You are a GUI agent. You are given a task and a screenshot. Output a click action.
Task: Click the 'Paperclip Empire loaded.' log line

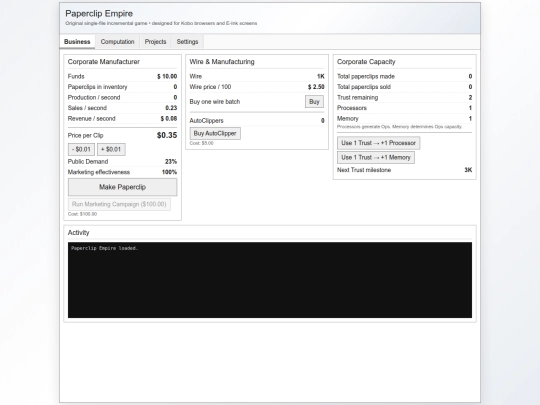[x=104, y=248]
